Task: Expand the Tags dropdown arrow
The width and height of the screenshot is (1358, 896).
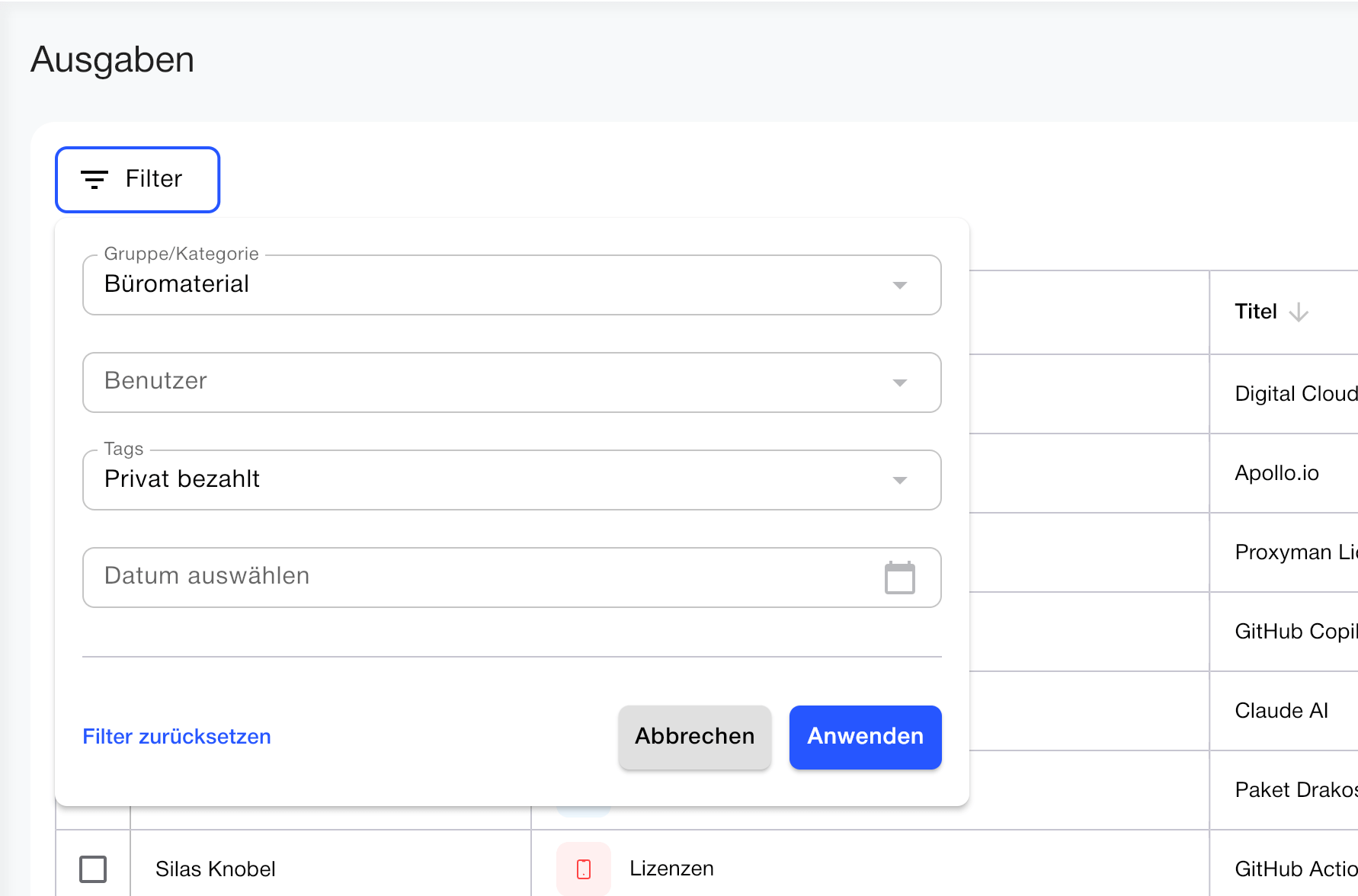Action: tap(901, 480)
